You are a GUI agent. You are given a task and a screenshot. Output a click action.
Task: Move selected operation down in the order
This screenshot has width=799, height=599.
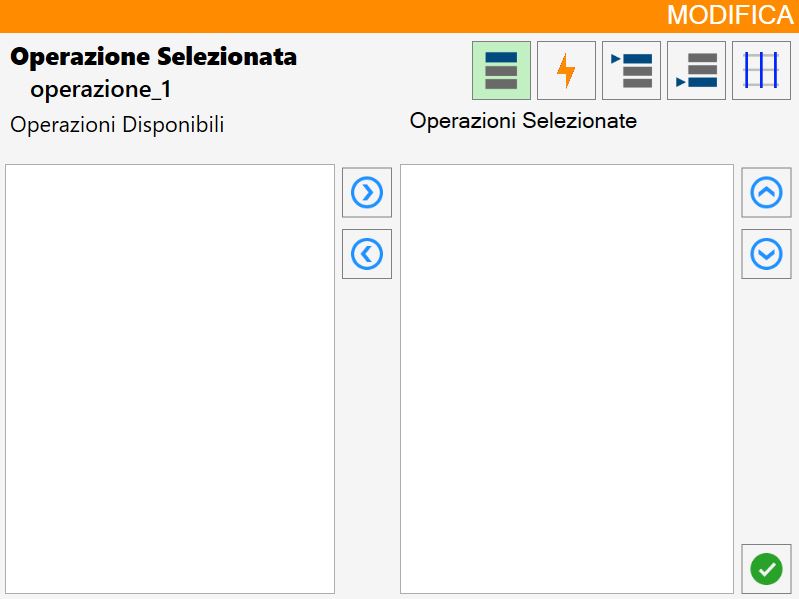(x=766, y=254)
